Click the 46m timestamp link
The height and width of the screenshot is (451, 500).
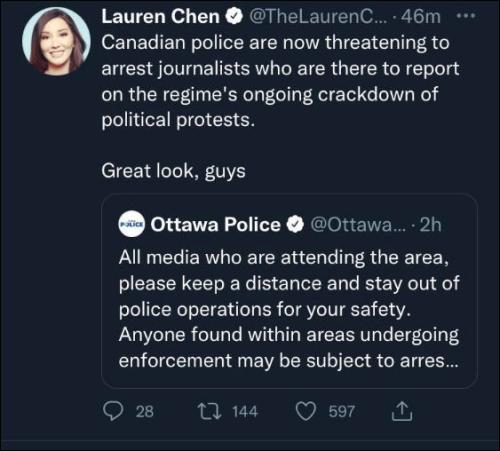click(x=421, y=16)
